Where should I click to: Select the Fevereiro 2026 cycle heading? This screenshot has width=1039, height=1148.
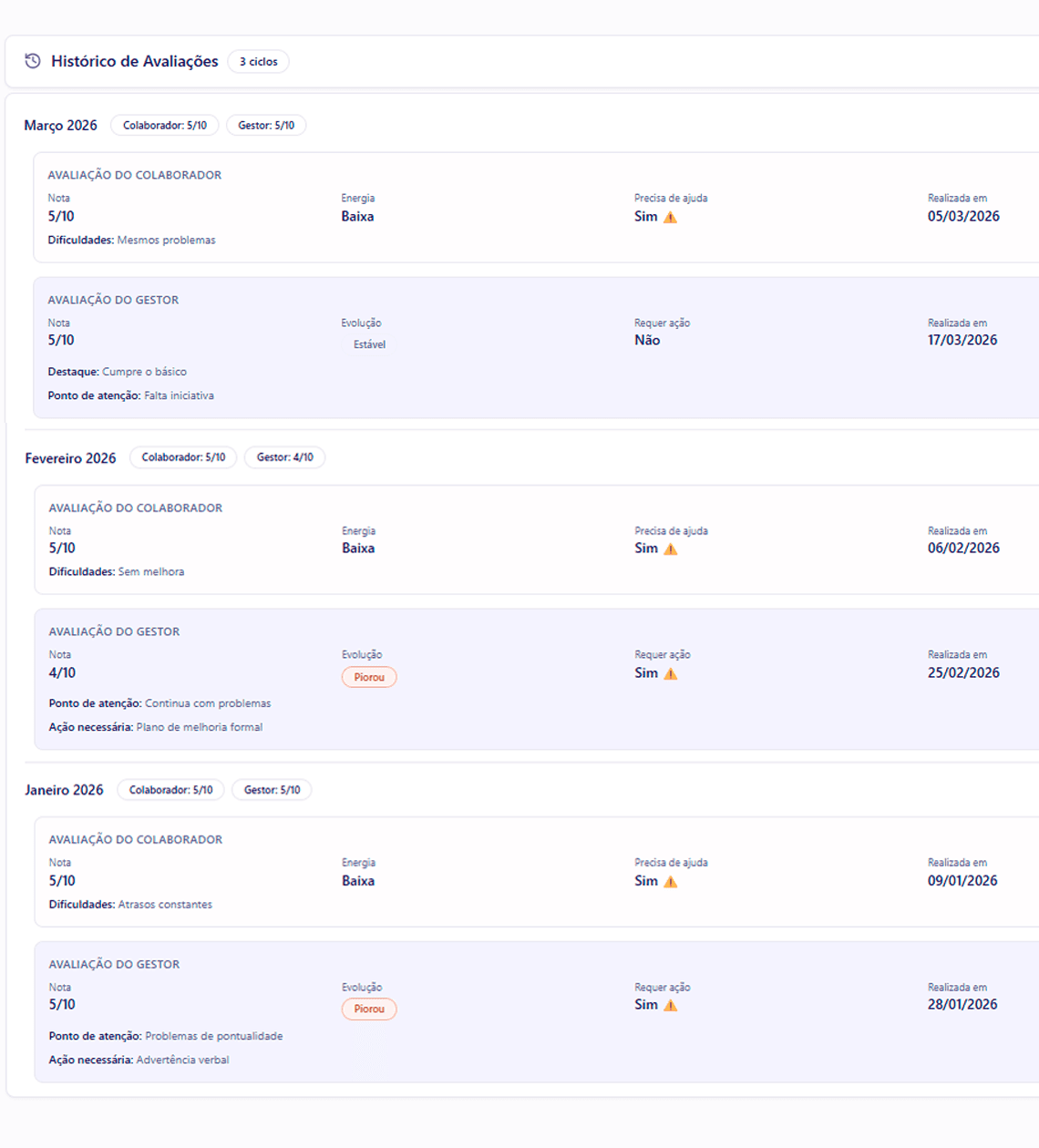pos(70,458)
